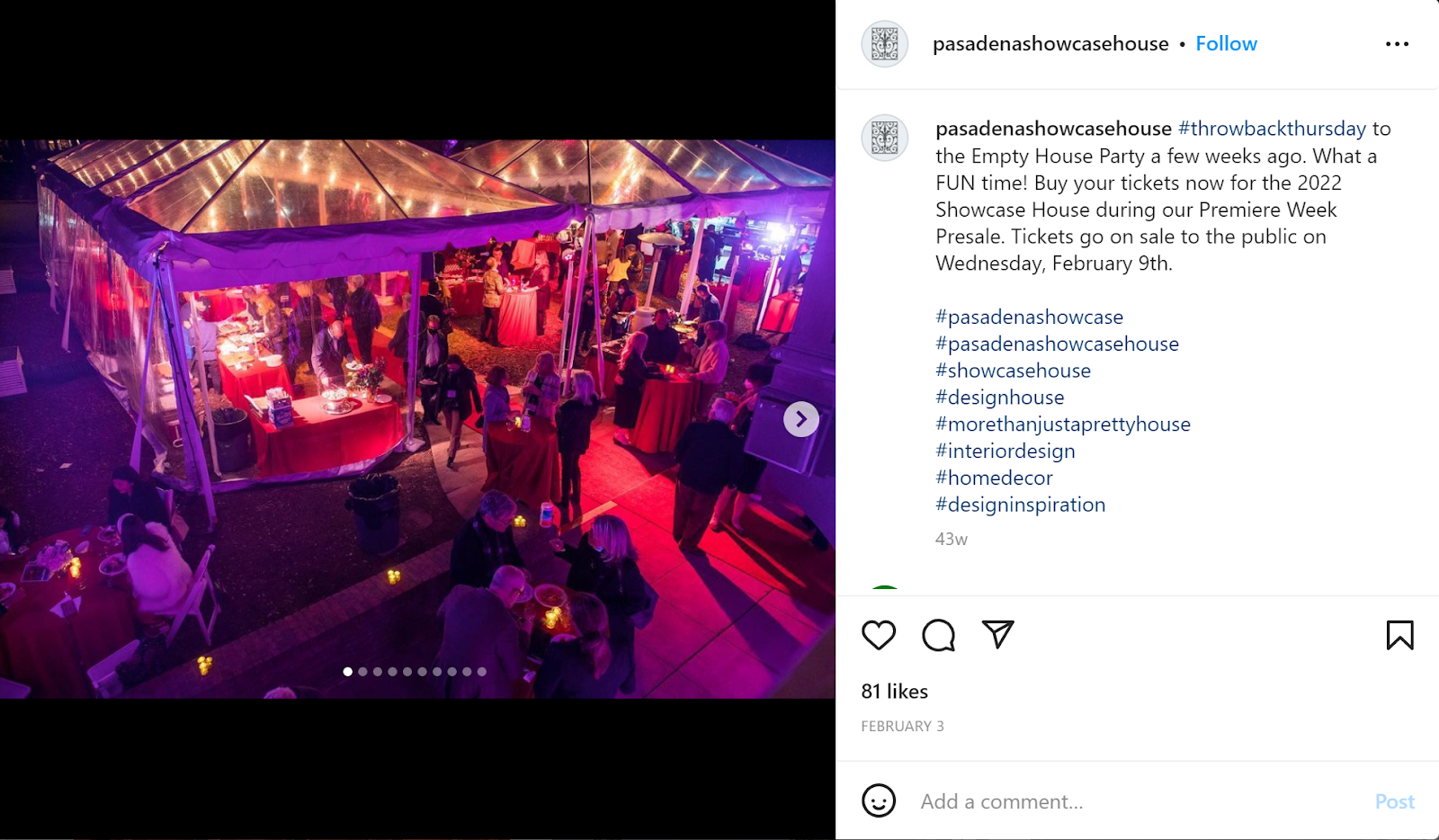Open the #interiordesign hashtag
1439x840 pixels.
point(1006,451)
